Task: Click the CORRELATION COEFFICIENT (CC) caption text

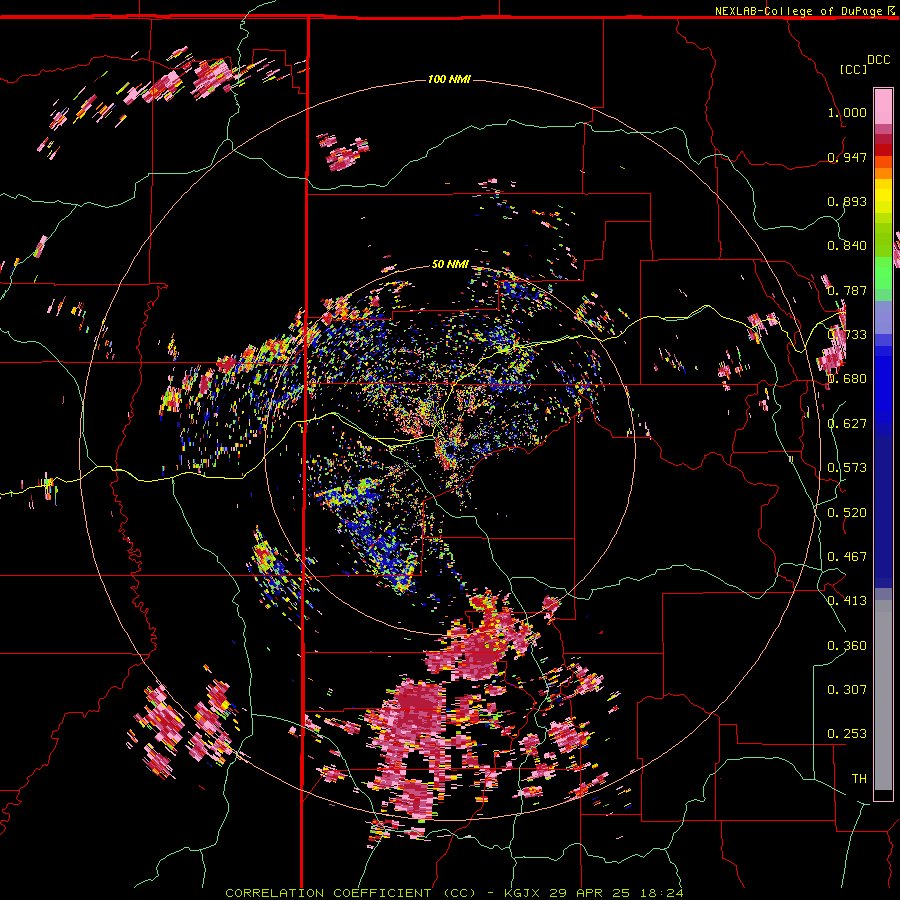Action: (x=350, y=893)
